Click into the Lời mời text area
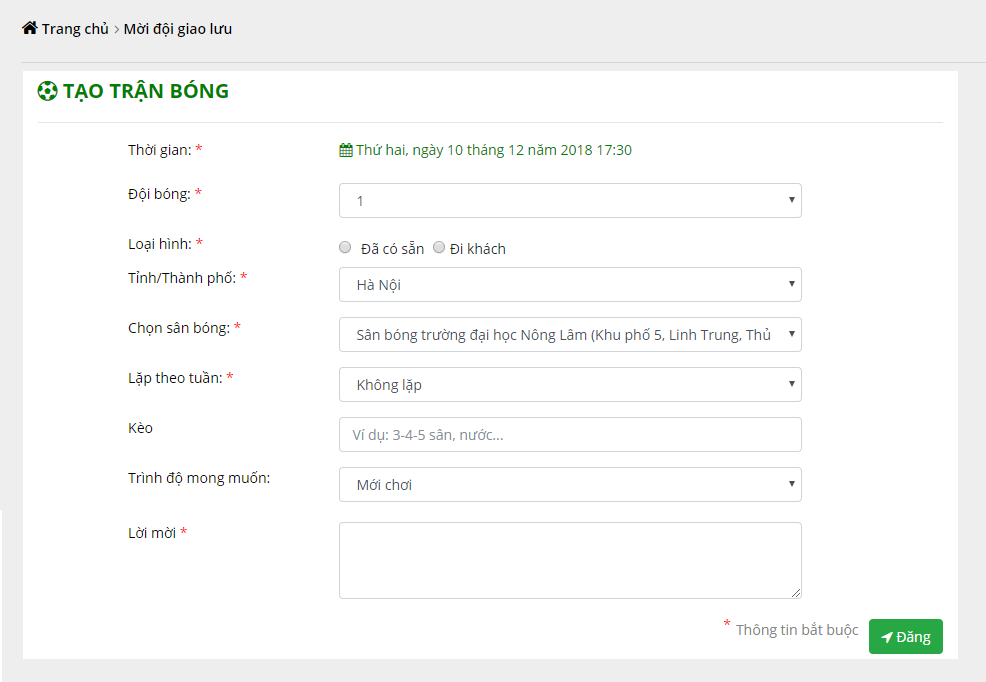 pos(570,561)
